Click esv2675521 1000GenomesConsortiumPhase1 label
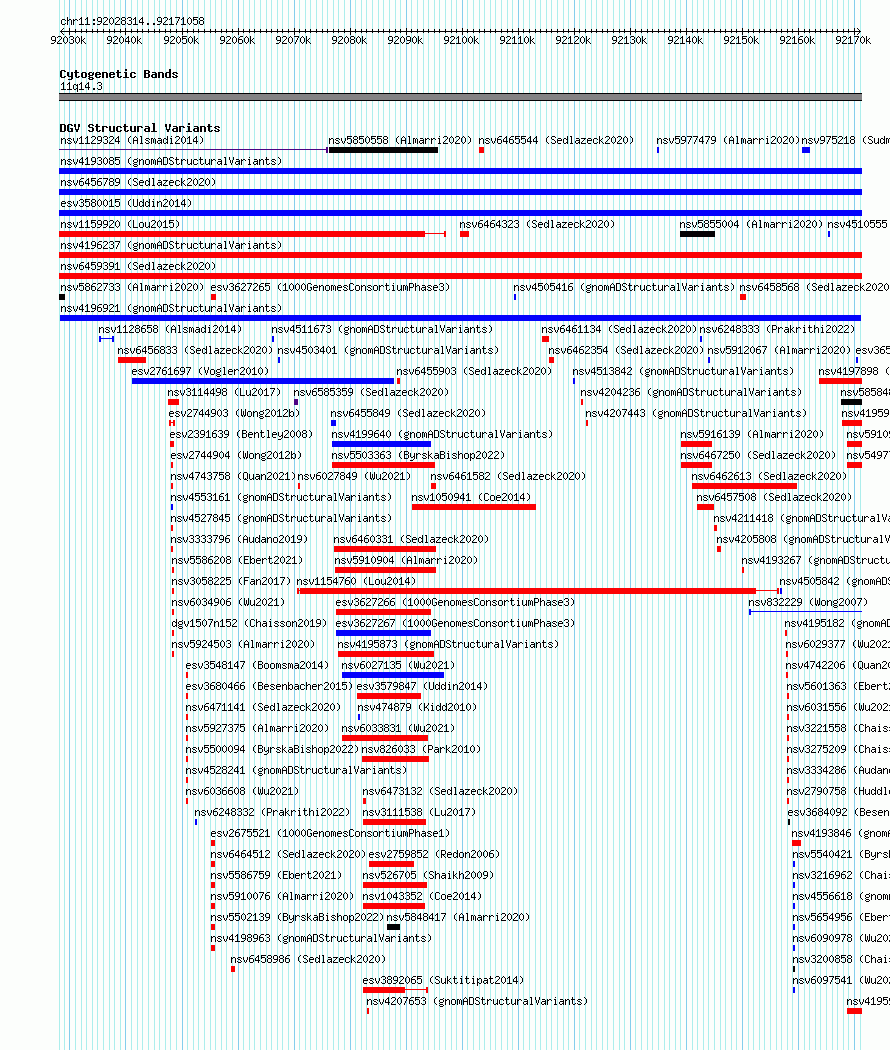This screenshot has width=890, height=1050. tap(330, 833)
